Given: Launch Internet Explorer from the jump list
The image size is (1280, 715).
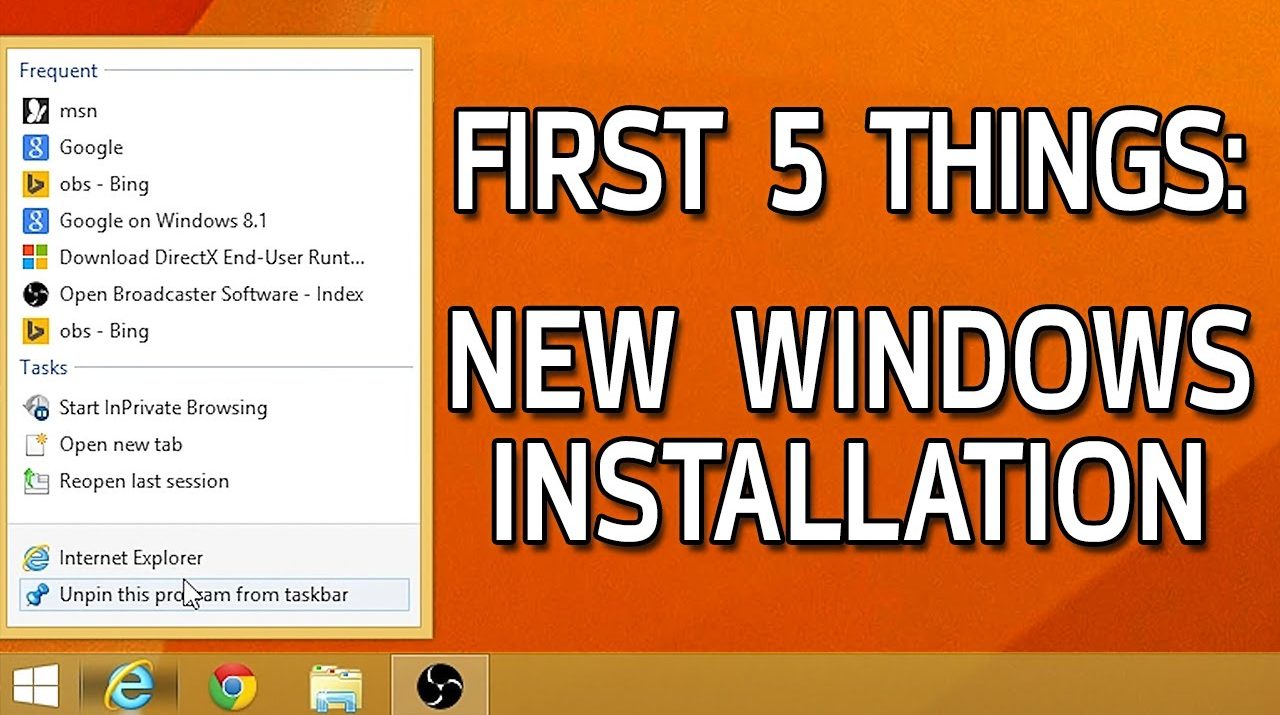Looking at the screenshot, I should (x=130, y=558).
